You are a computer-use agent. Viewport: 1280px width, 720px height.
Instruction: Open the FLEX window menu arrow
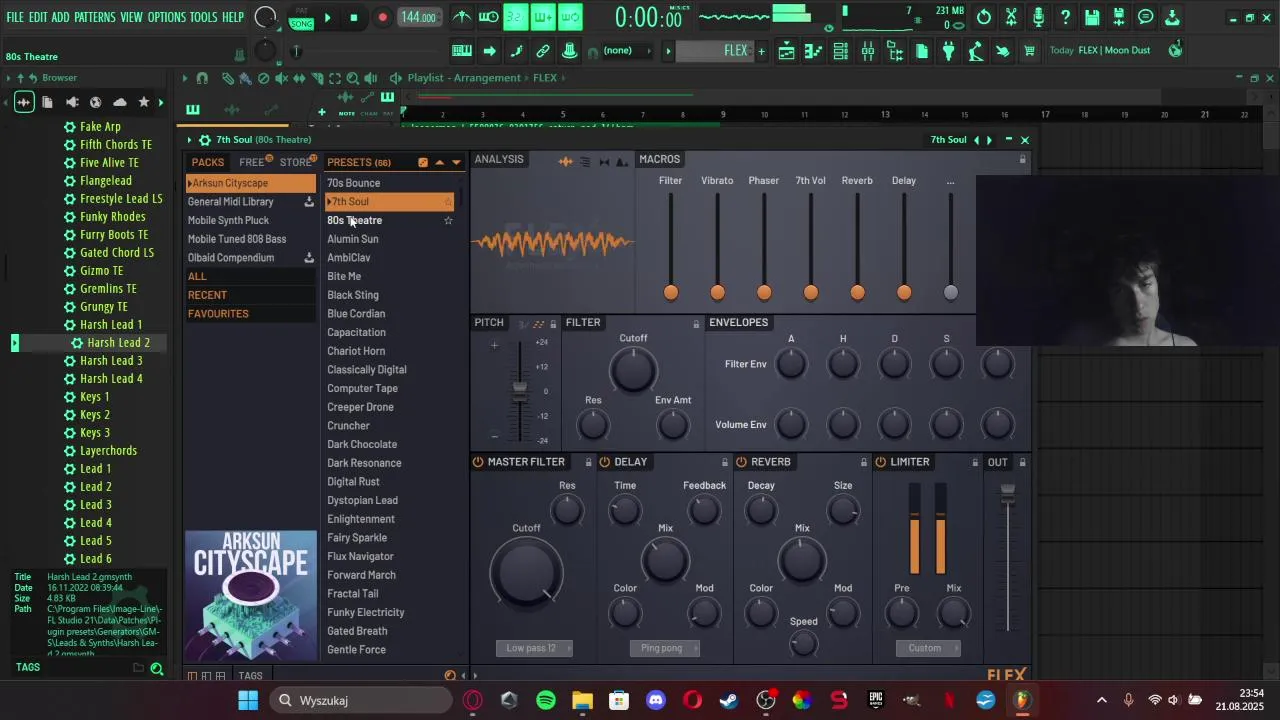190,140
